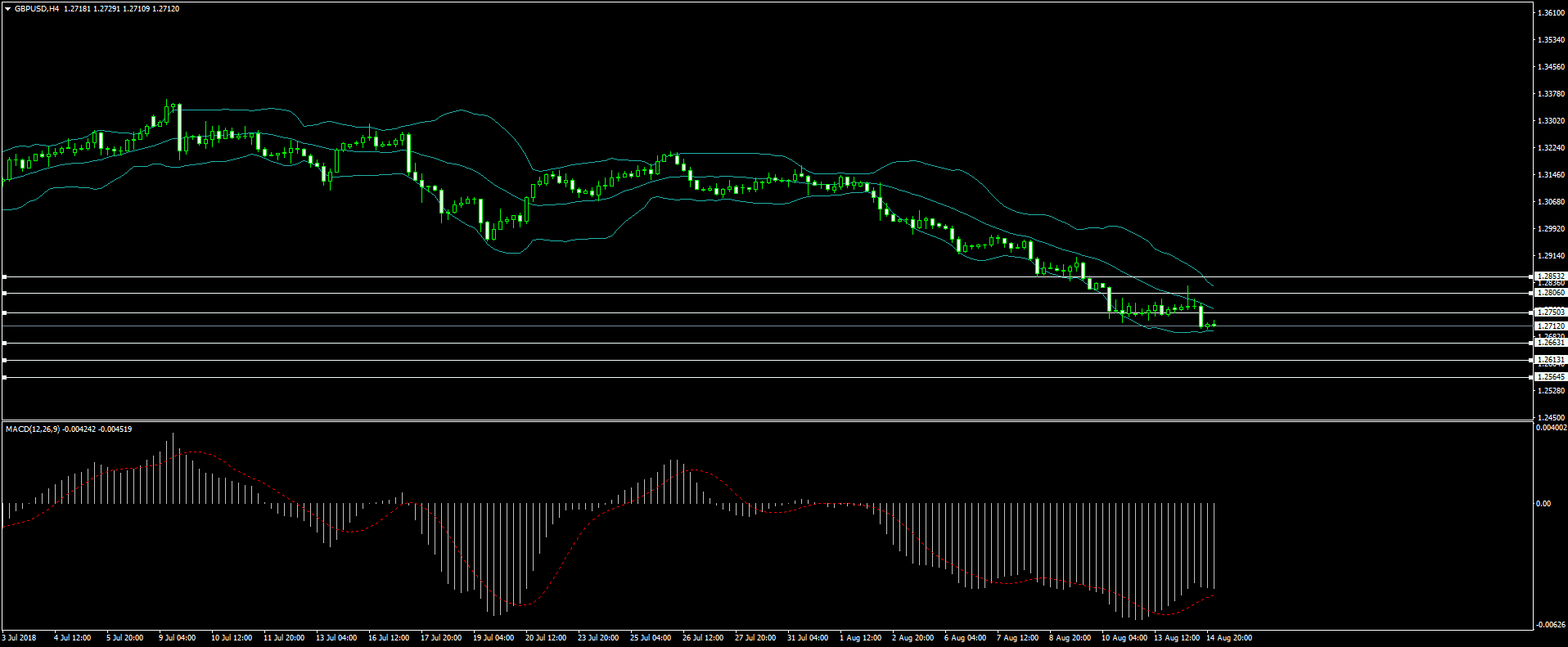Screen dimensions: 1568x647
Task: Open the chart menu triangle beside GBPUSD,H4
Action: (x=8, y=9)
